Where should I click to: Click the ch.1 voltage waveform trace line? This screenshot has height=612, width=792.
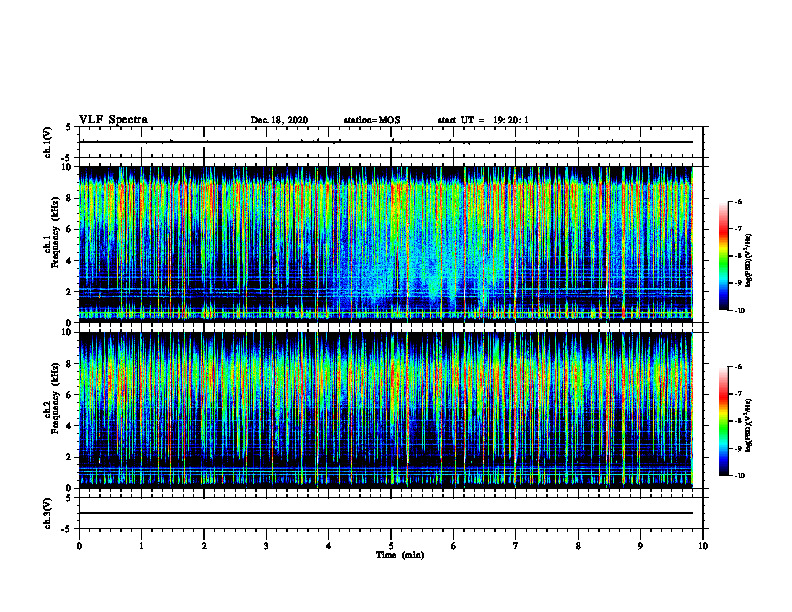tap(386, 142)
